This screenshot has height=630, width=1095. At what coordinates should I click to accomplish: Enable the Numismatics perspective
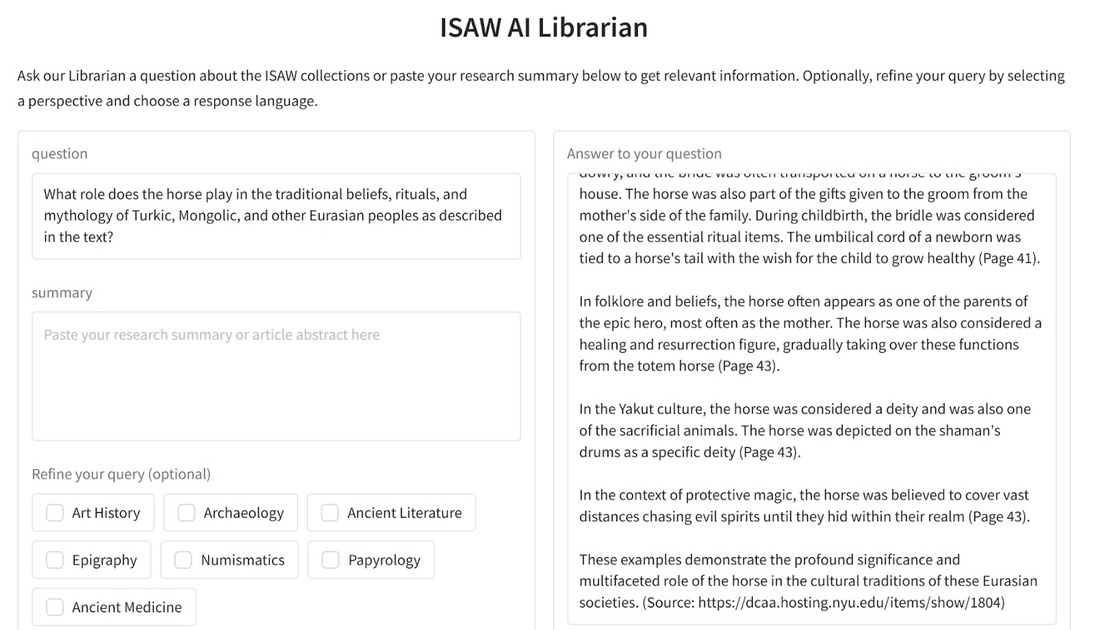coord(184,560)
